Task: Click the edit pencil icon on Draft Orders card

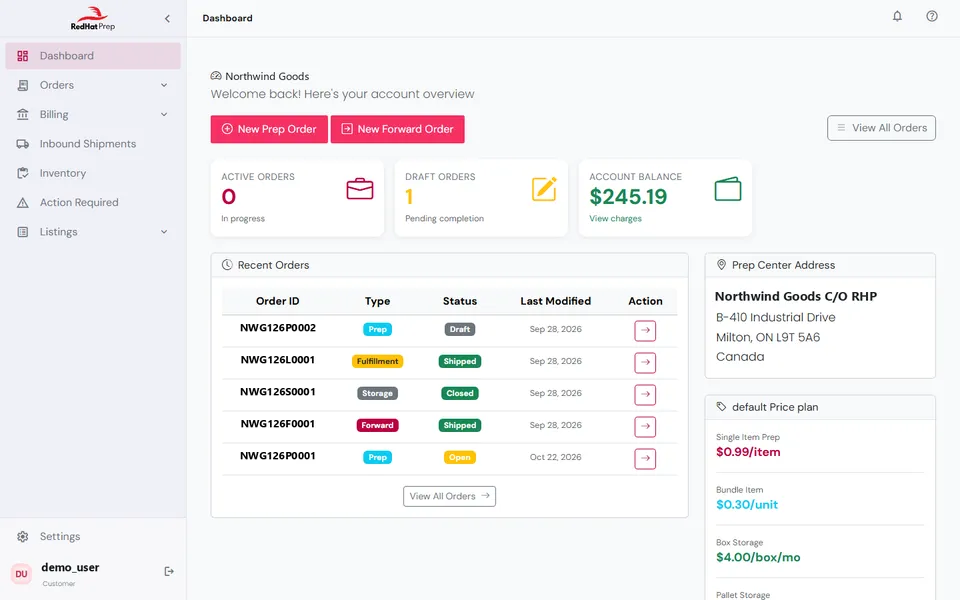Action: pyautogui.click(x=544, y=189)
